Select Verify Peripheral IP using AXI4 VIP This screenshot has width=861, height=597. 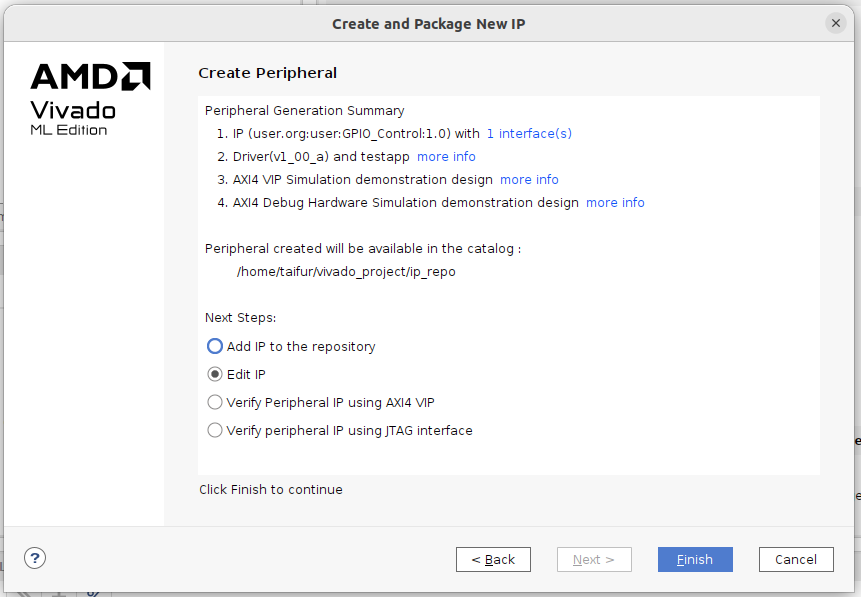click(215, 403)
